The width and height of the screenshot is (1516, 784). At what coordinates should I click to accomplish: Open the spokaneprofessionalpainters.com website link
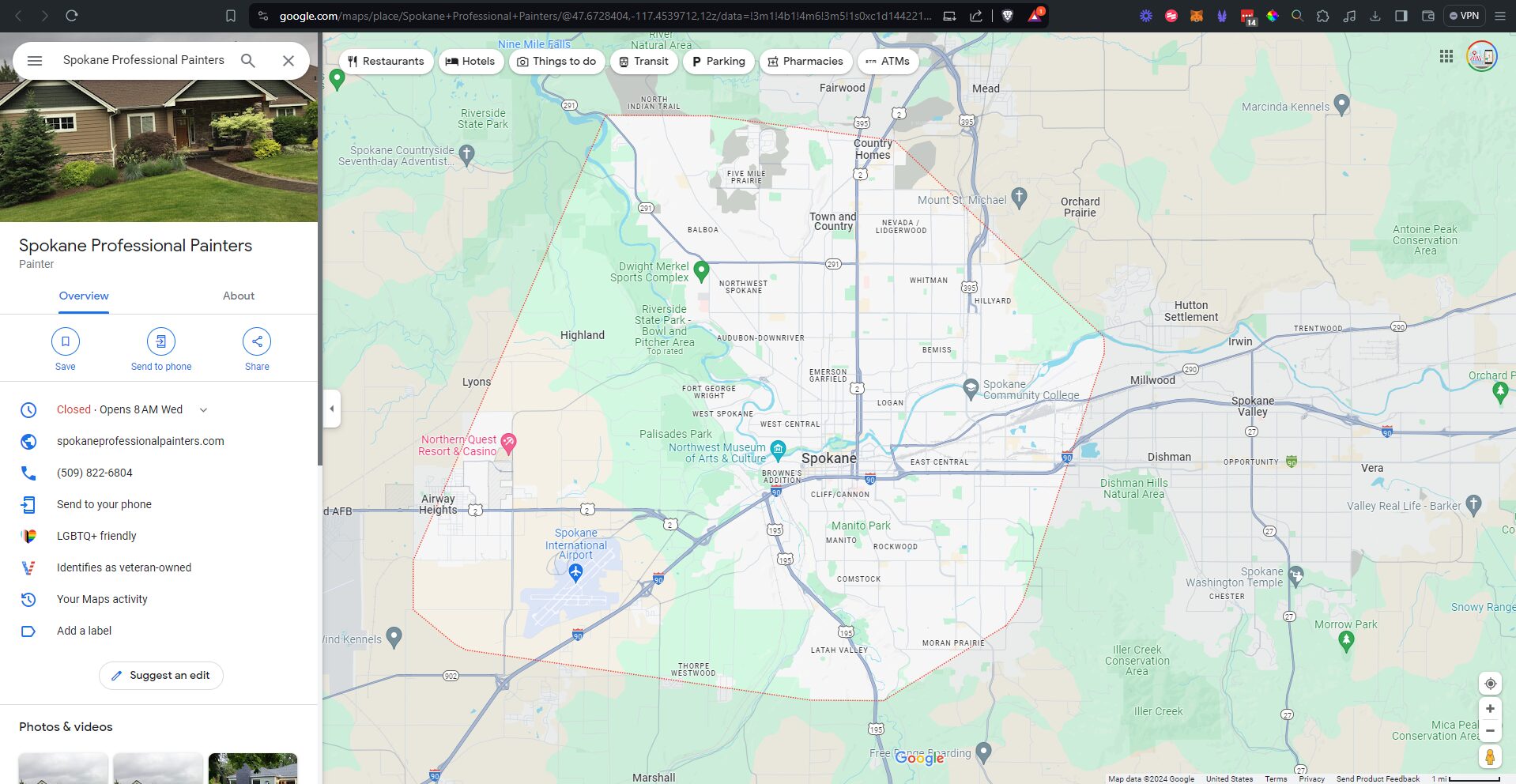[141, 441]
